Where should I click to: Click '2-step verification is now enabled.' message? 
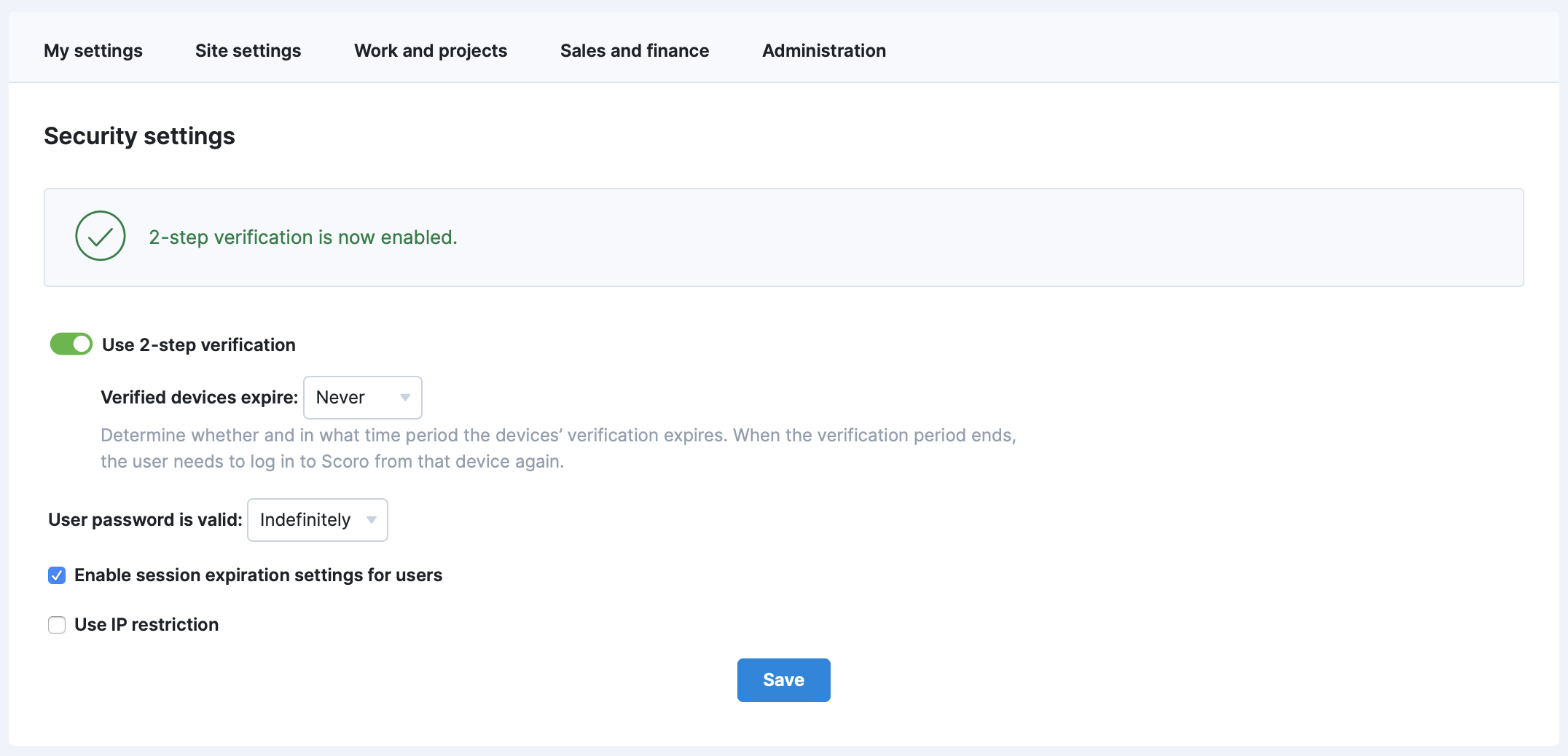pyautogui.click(x=303, y=237)
